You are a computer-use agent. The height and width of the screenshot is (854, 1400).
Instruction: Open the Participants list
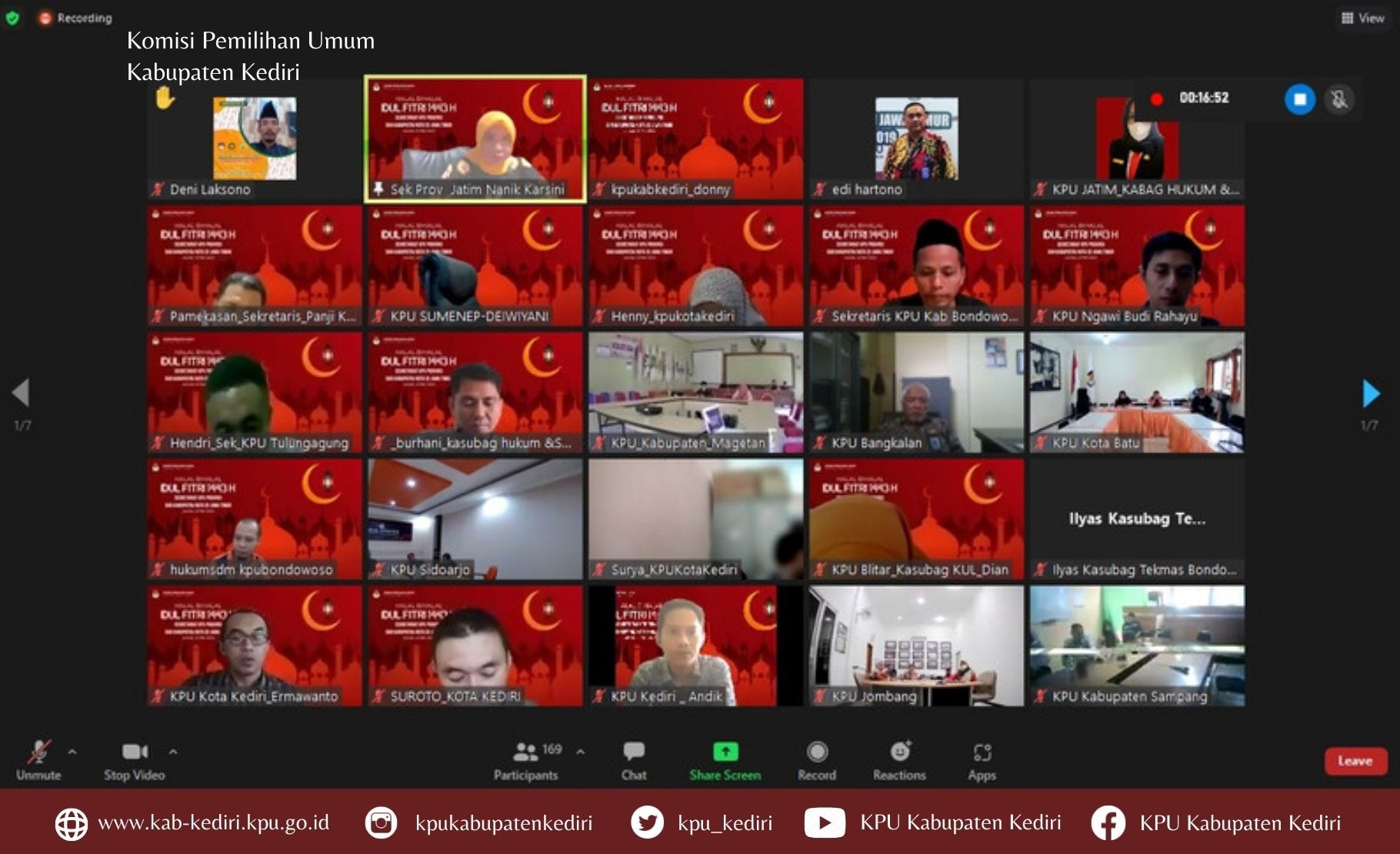coord(527,760)
